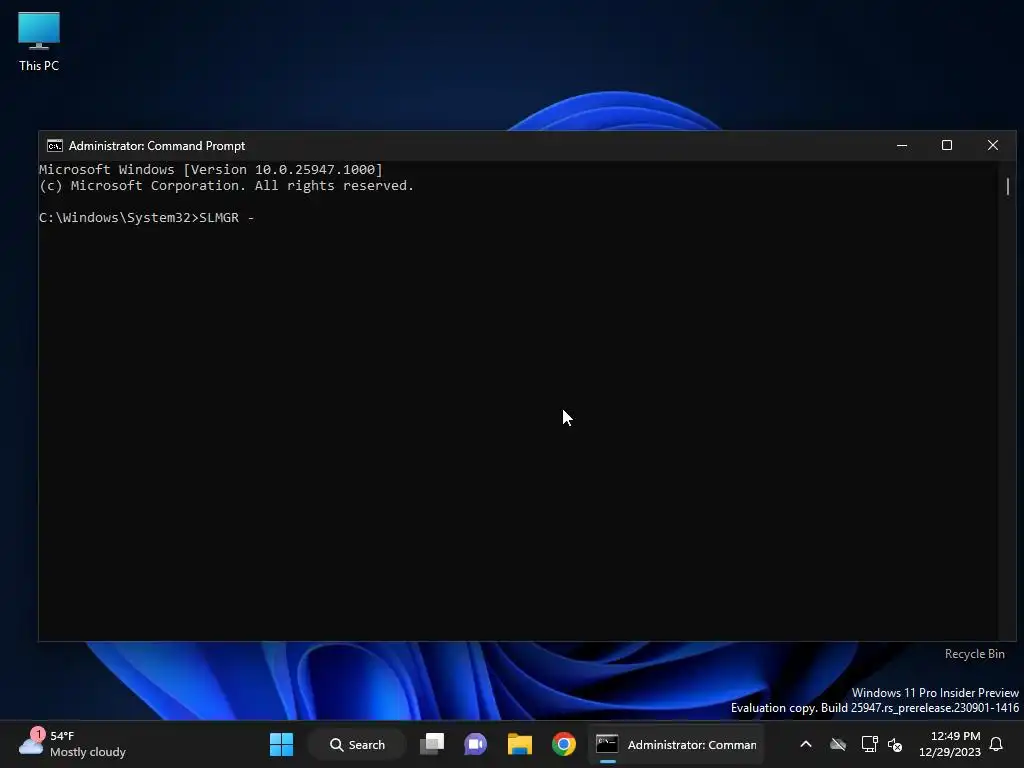Click the 'SLMGR -' command line text
This screenshot has width=1024, height=768.
(227, 217)
